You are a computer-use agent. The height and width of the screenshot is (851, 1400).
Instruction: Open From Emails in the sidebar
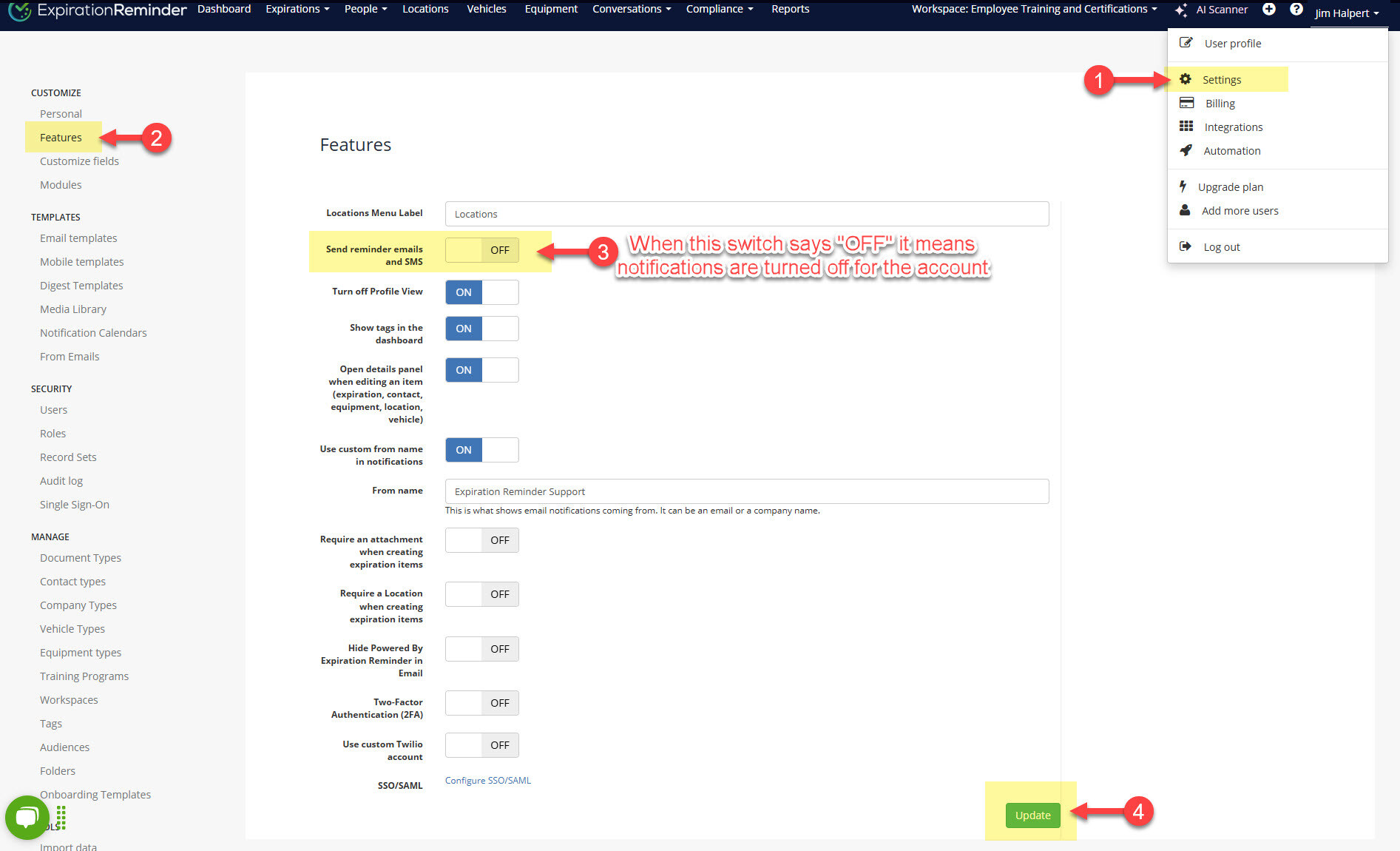pyautogui.click(x=70, y=357)
